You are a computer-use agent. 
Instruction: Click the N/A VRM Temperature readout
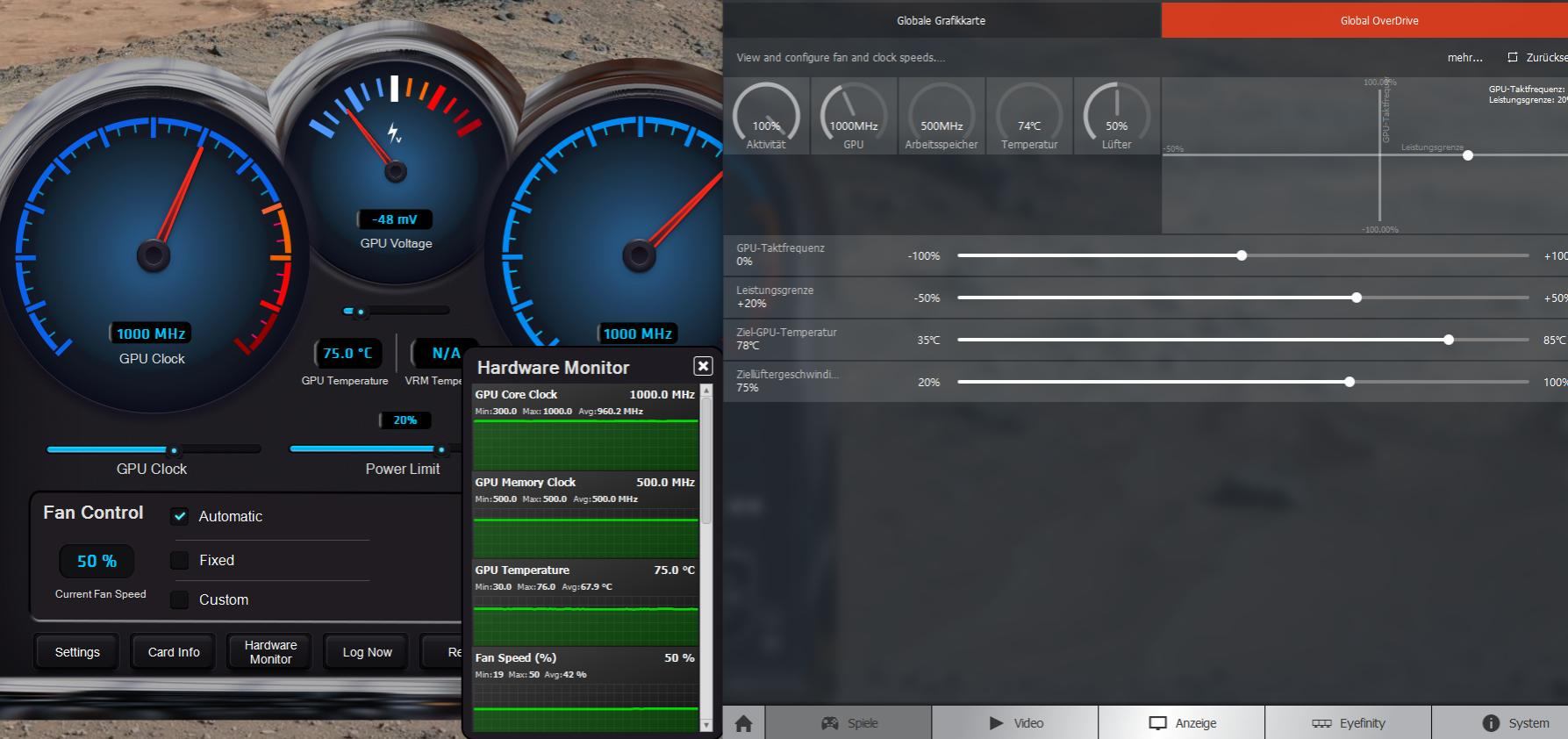click(x=446, y=353)
